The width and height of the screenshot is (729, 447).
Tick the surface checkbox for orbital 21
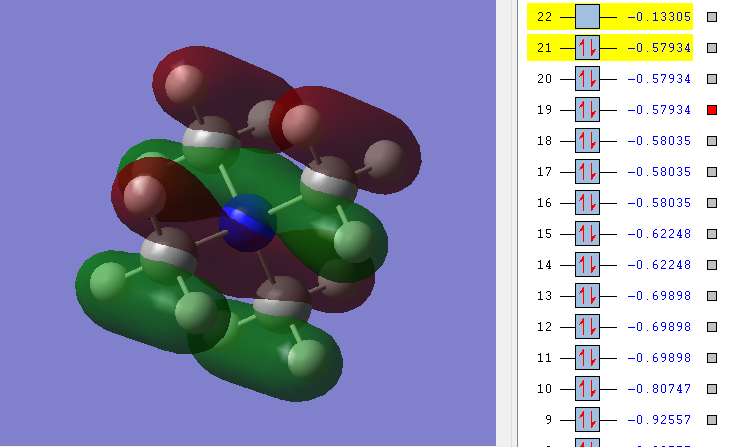712,48
